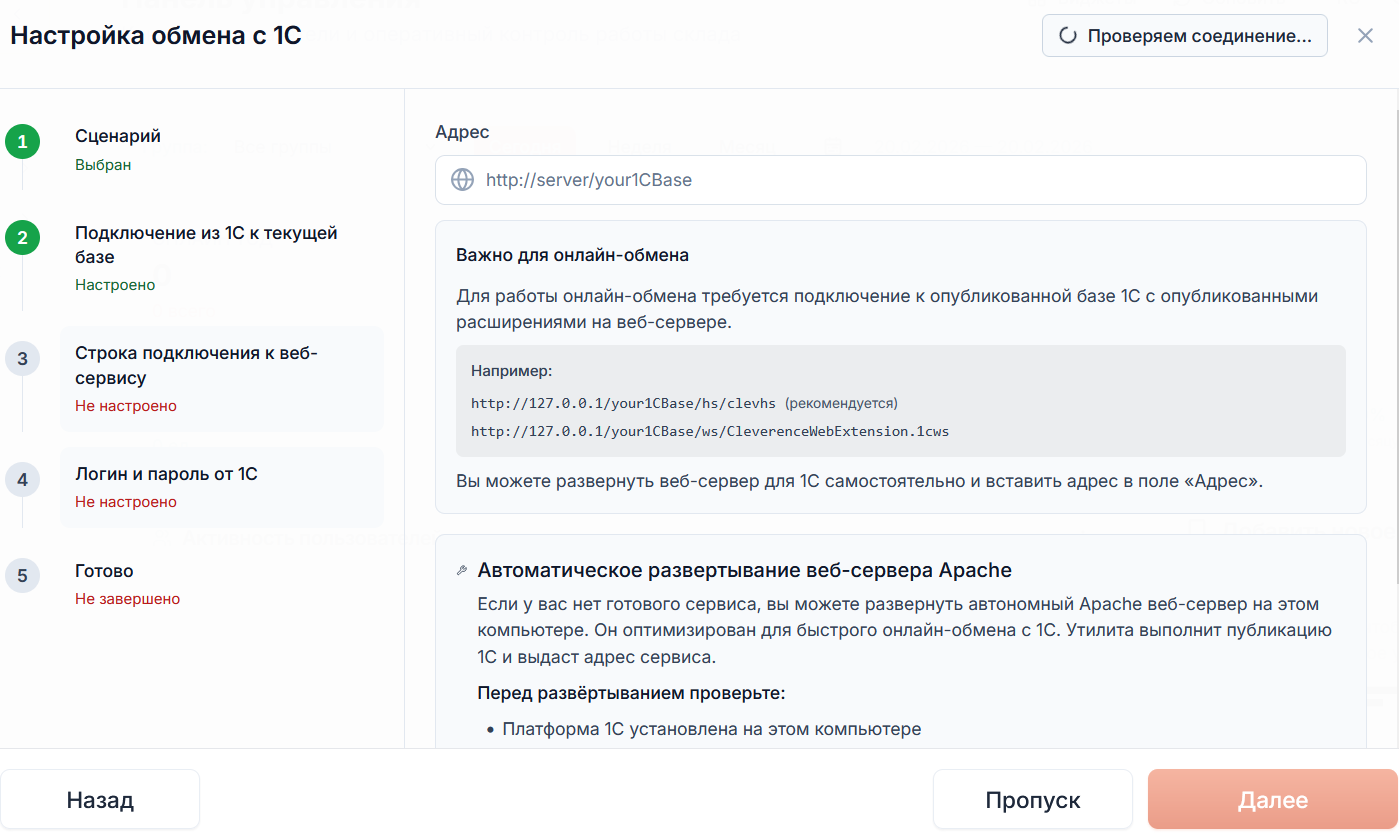Click the Пропуск button

coord(1033,800)
